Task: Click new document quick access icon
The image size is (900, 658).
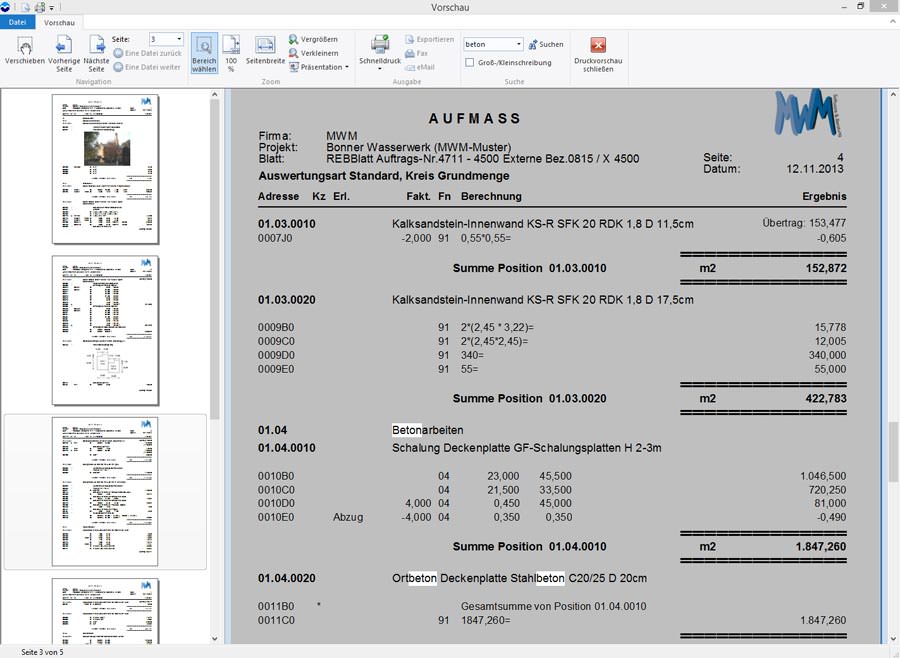Action: 25,7
